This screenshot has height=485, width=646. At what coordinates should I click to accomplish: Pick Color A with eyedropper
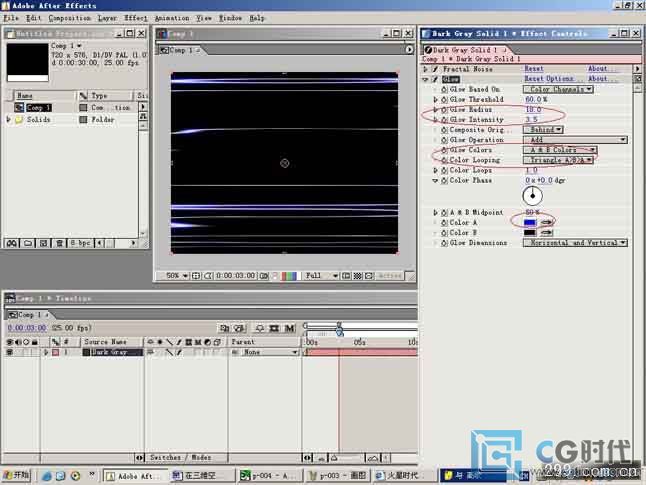[546, 223]
